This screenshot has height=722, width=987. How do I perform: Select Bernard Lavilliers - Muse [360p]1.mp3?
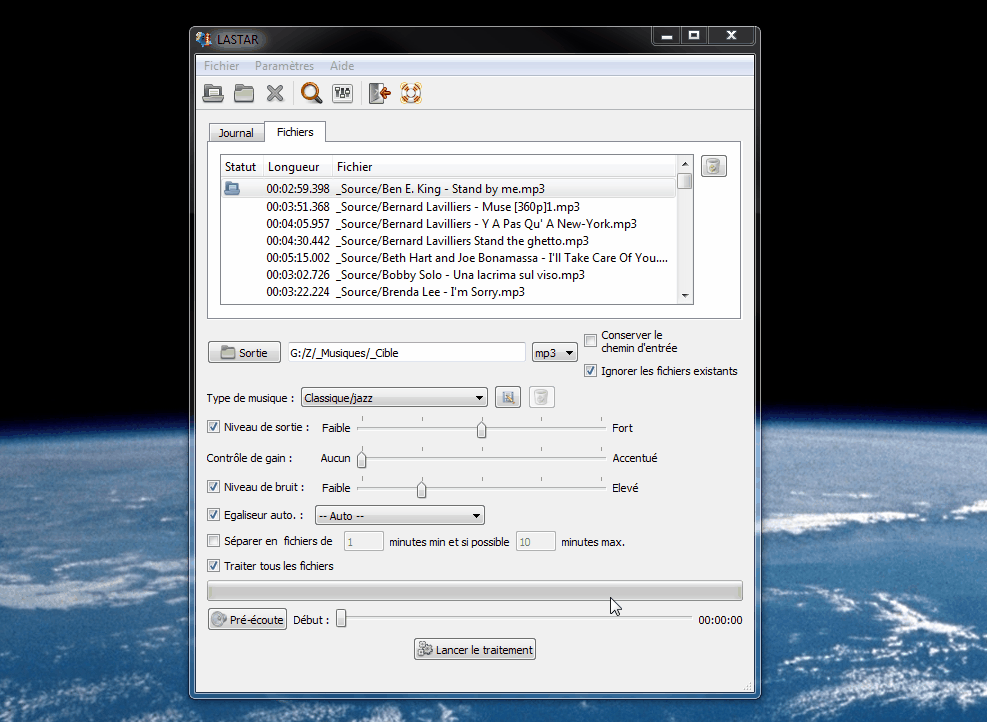click(x=448, y=206)
